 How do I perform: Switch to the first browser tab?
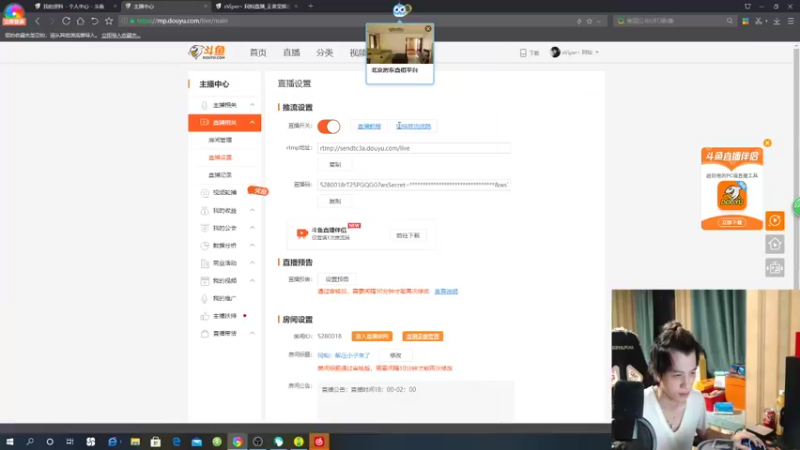[74, 6]
